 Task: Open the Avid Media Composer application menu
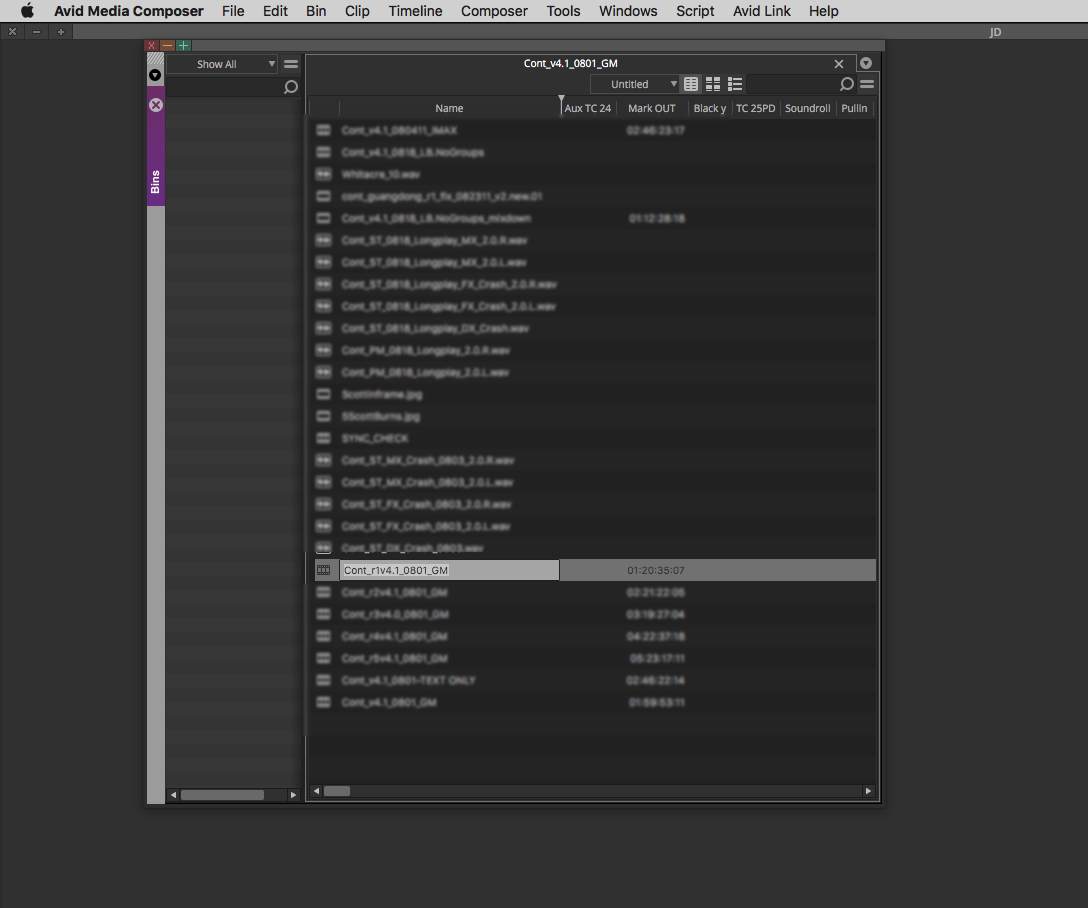click(128, 11)
